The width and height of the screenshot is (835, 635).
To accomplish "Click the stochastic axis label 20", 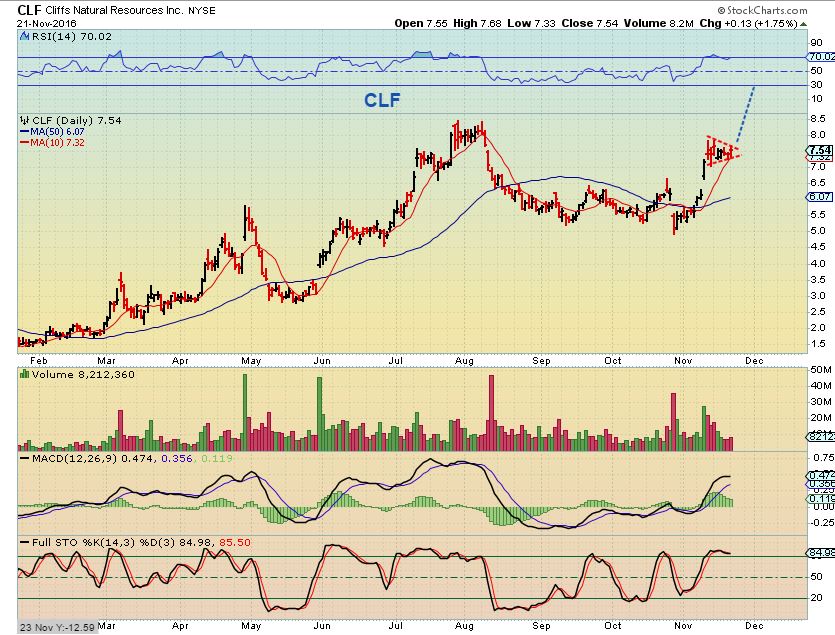I will [816, 598].
